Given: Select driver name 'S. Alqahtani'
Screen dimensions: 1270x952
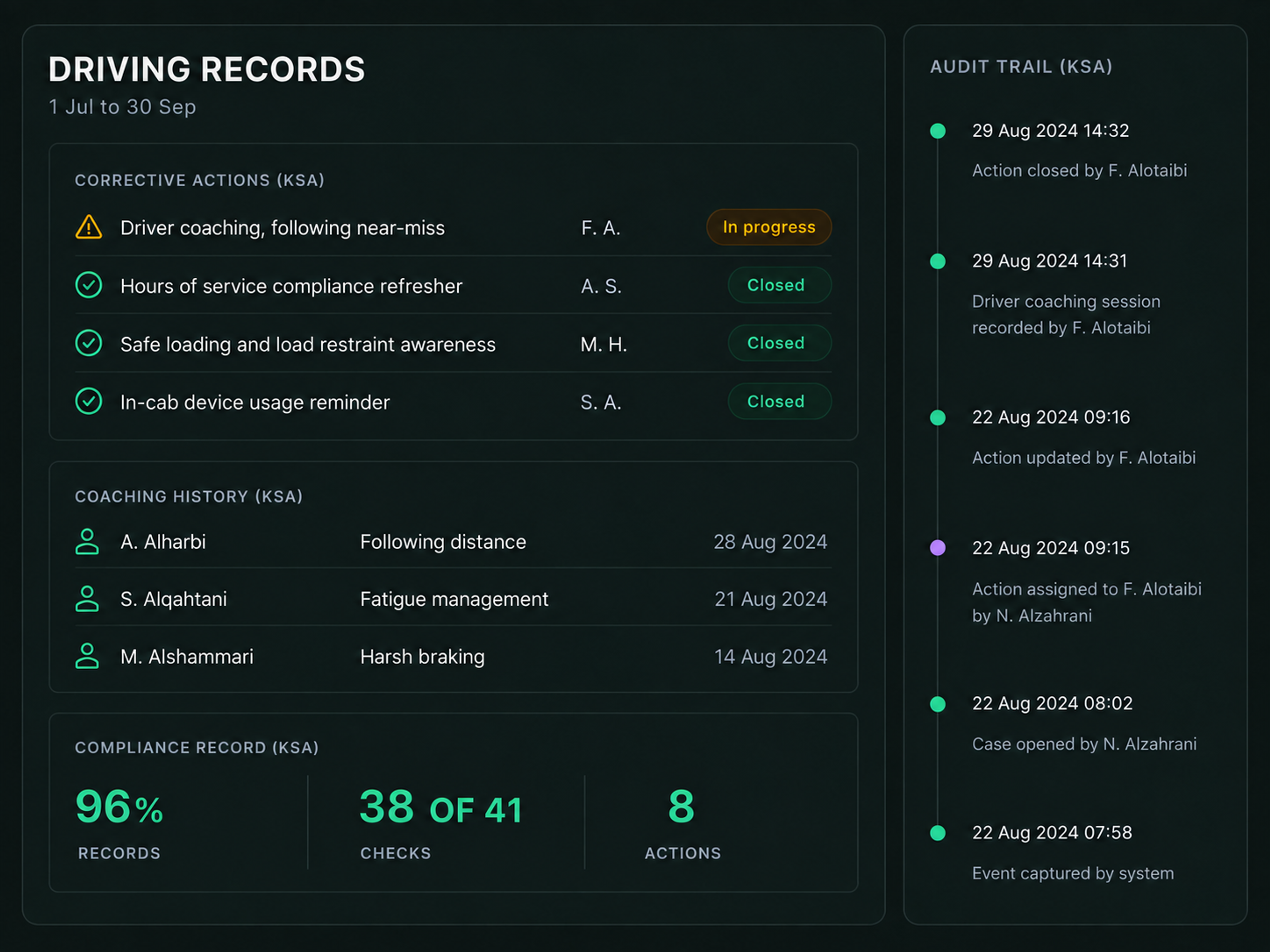Looking at the screenshot, I should click(x=173, y=599).
